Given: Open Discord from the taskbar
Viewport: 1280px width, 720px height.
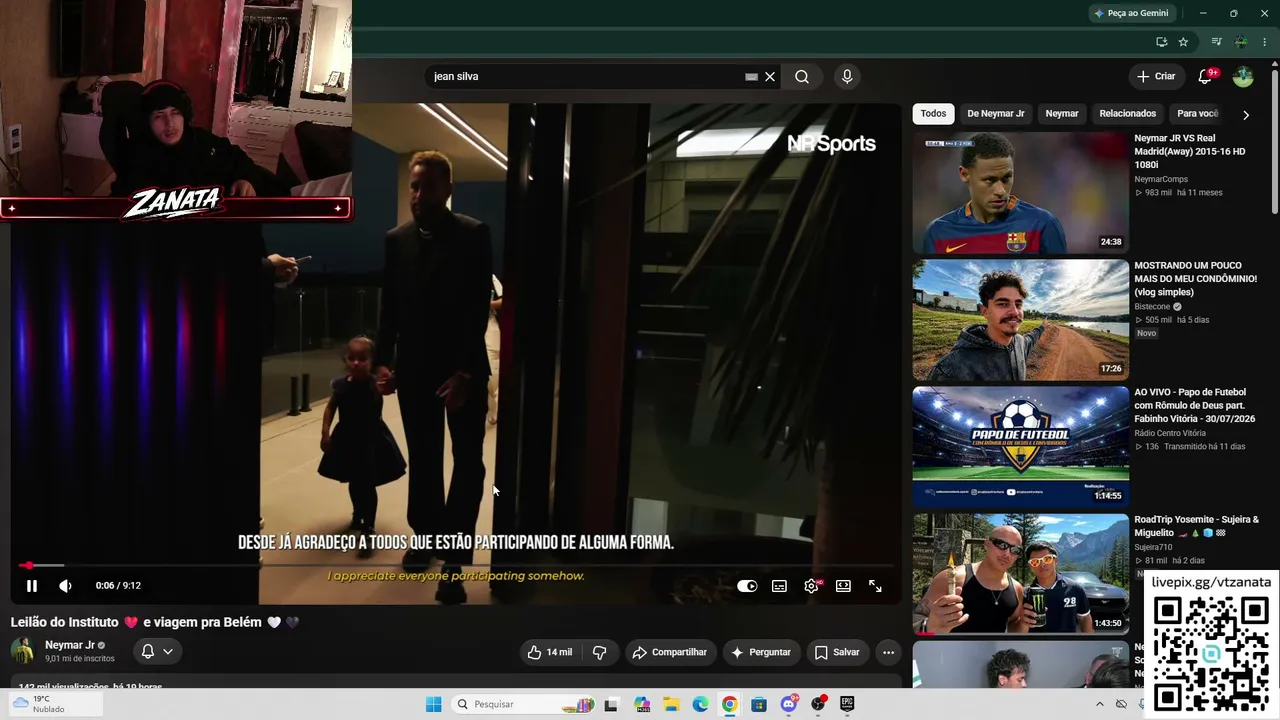Looking at the screenshot, I should click(x=789, y=704).
